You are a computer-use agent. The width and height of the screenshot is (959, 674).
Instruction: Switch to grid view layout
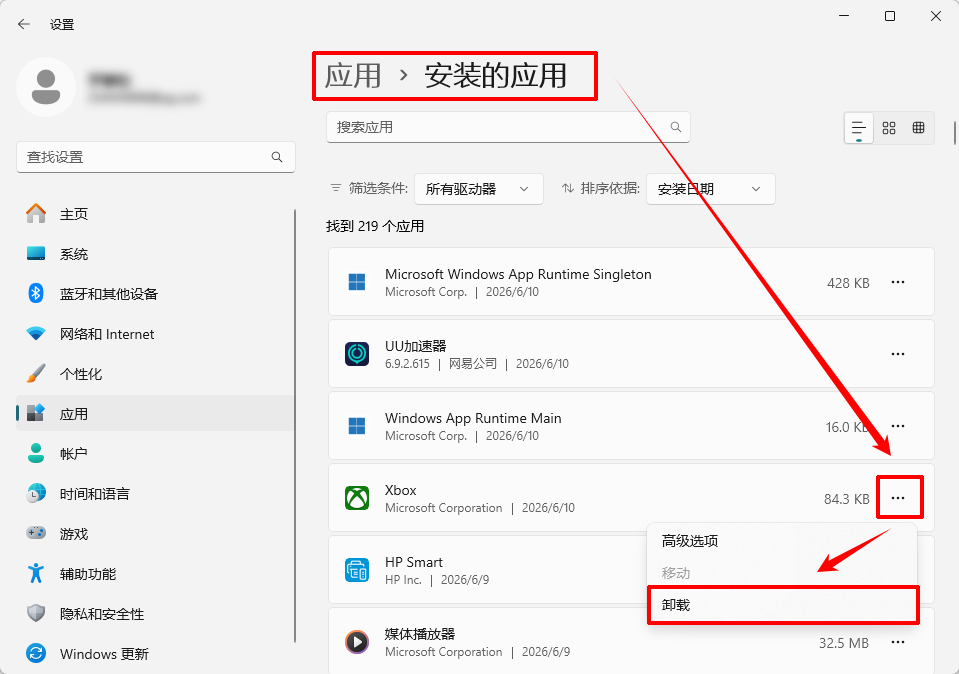[889, 128]
